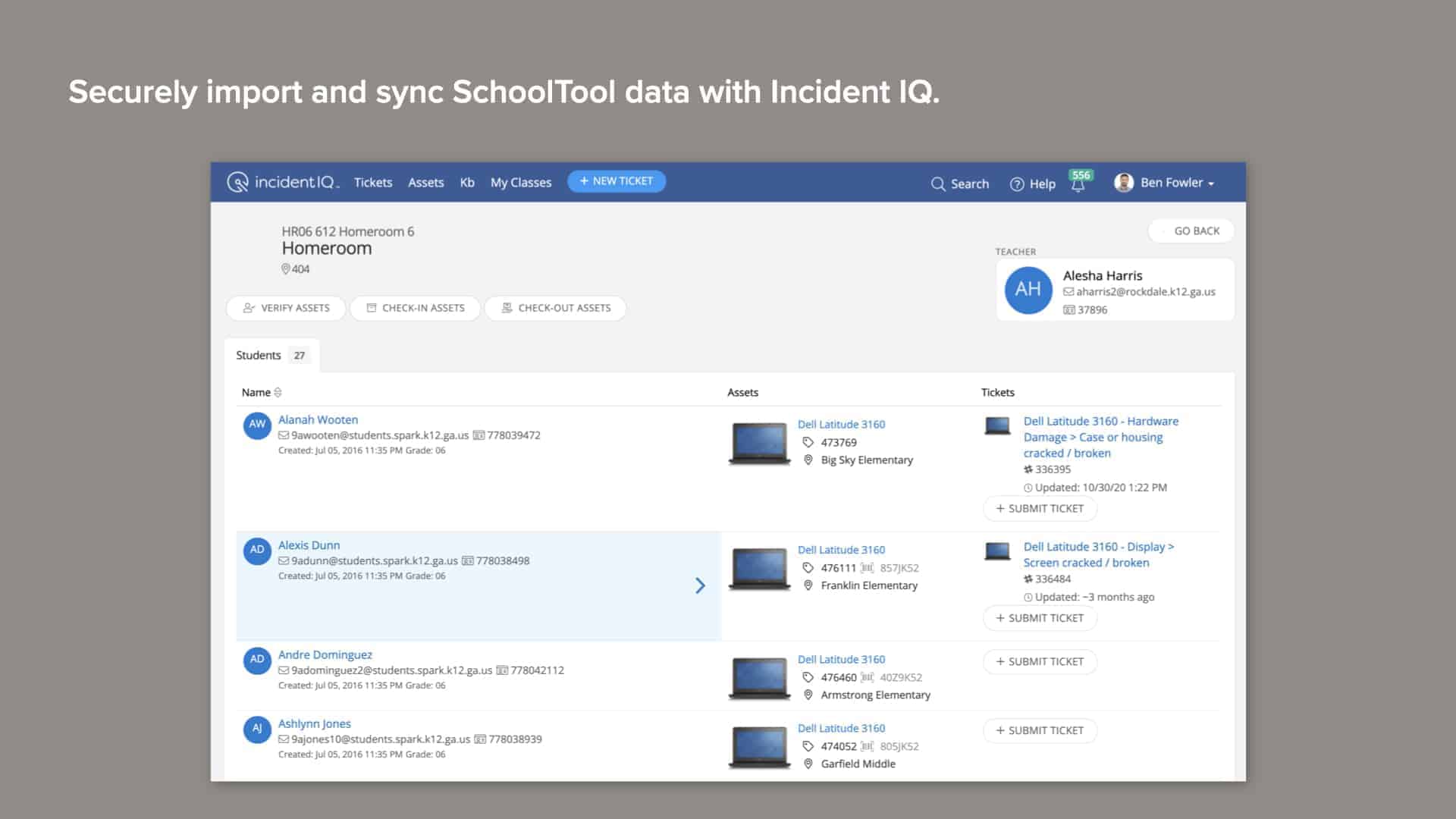Click Submit Ticket for Andre Dominguez

1040,661
